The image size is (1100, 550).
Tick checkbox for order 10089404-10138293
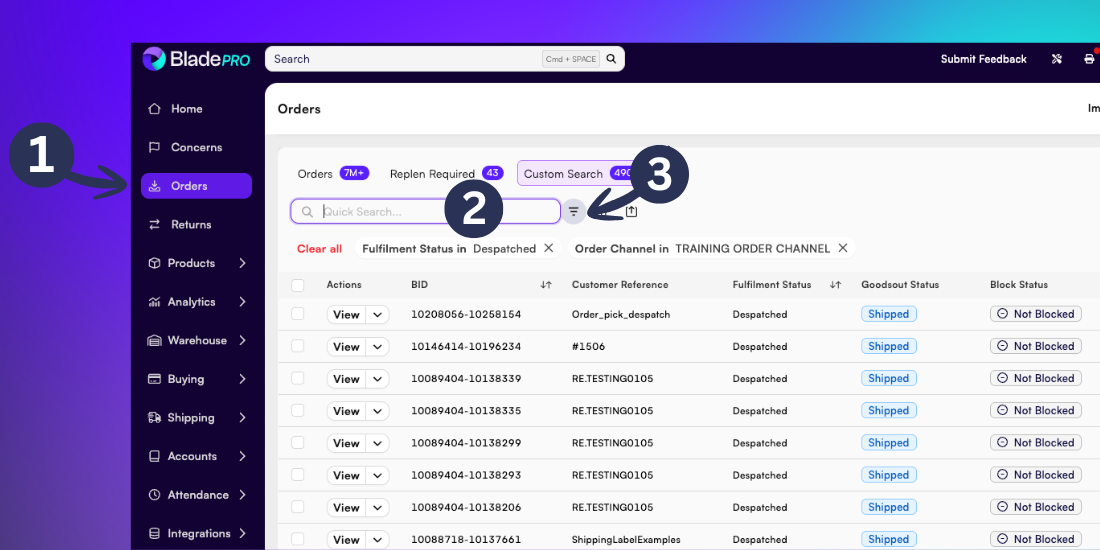[x=297, y=474]
